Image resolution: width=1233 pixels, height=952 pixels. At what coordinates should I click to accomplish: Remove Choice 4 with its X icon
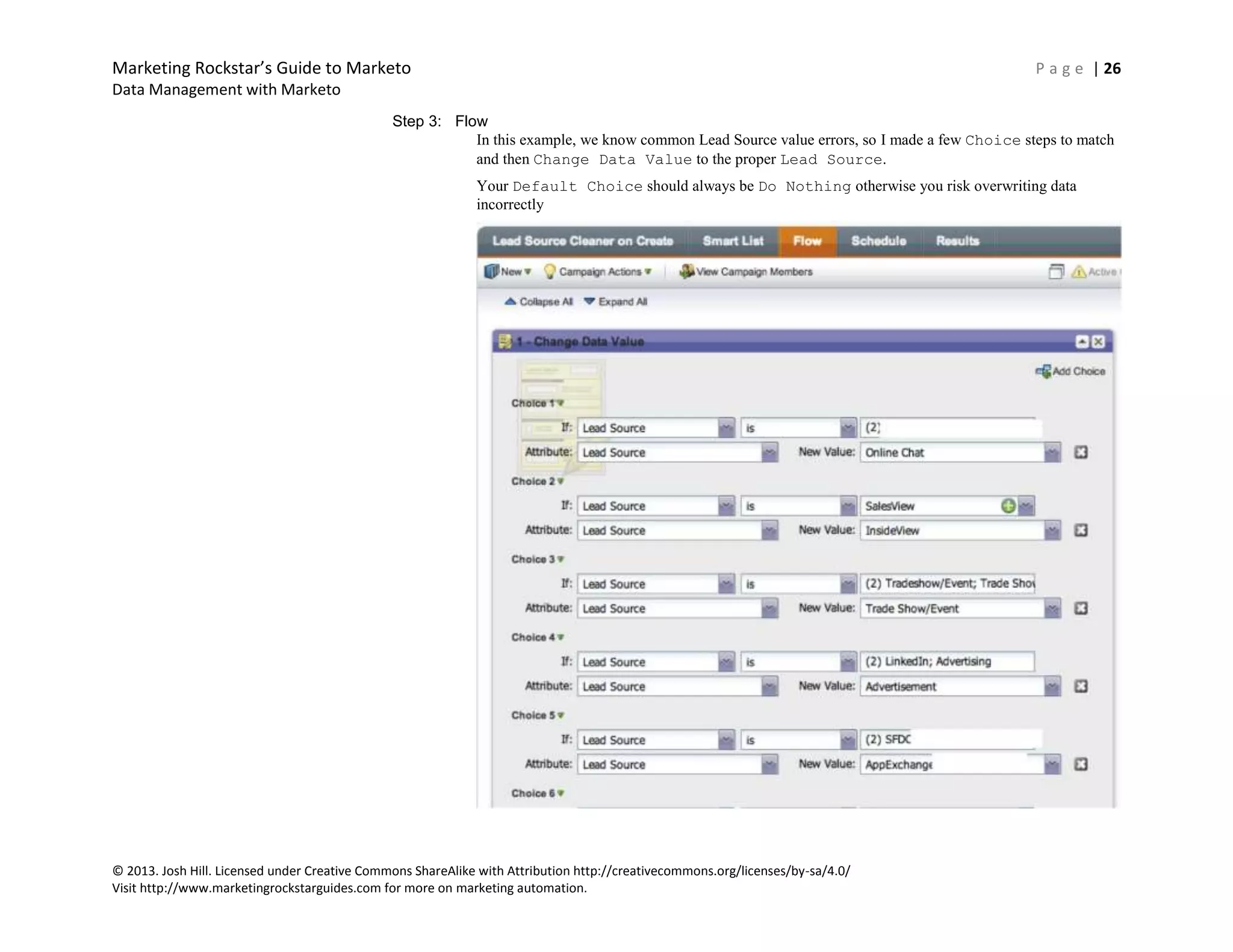pyautogui.click(x=1081, y=686)
